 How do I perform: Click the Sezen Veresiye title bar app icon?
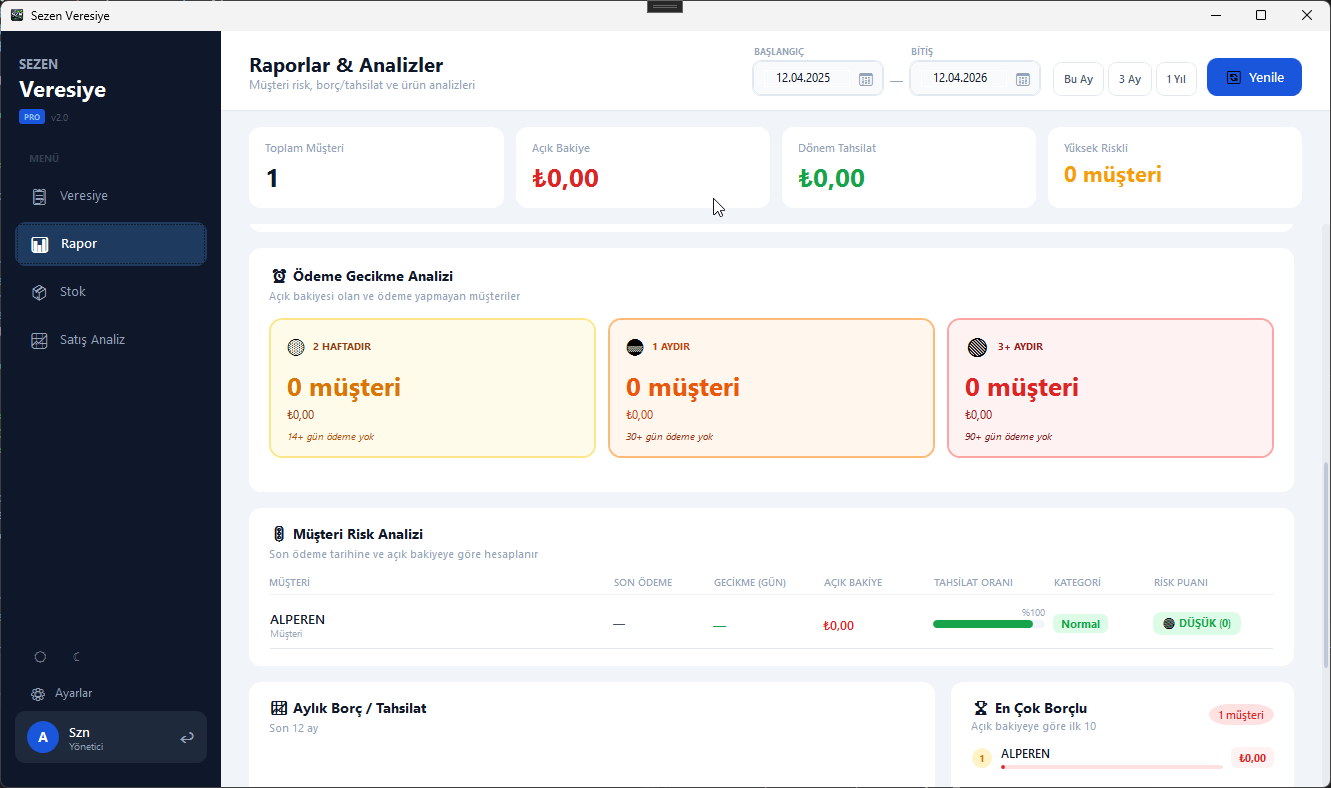tap(17, 15)
